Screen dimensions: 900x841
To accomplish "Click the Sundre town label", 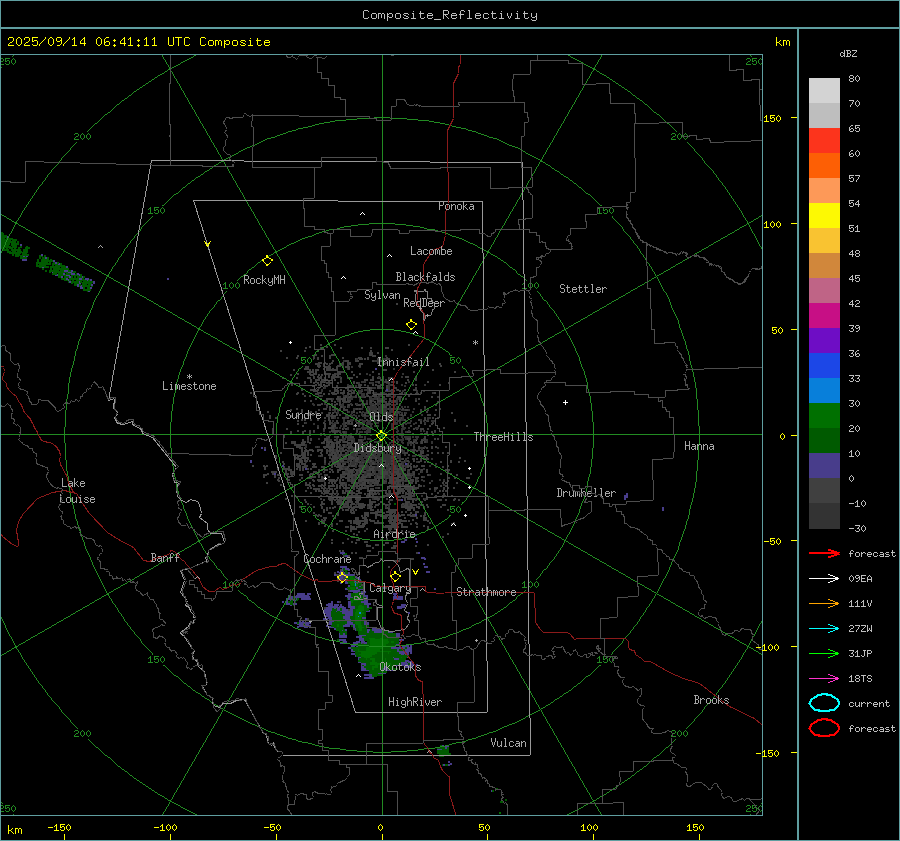I will [x=303, y=414].
